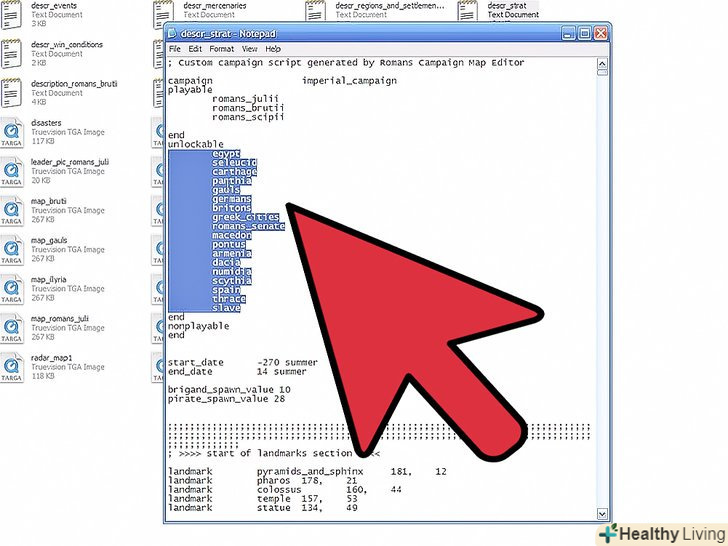
Task: Select the disasters TGA image icon
Action: tap(11, 132)
